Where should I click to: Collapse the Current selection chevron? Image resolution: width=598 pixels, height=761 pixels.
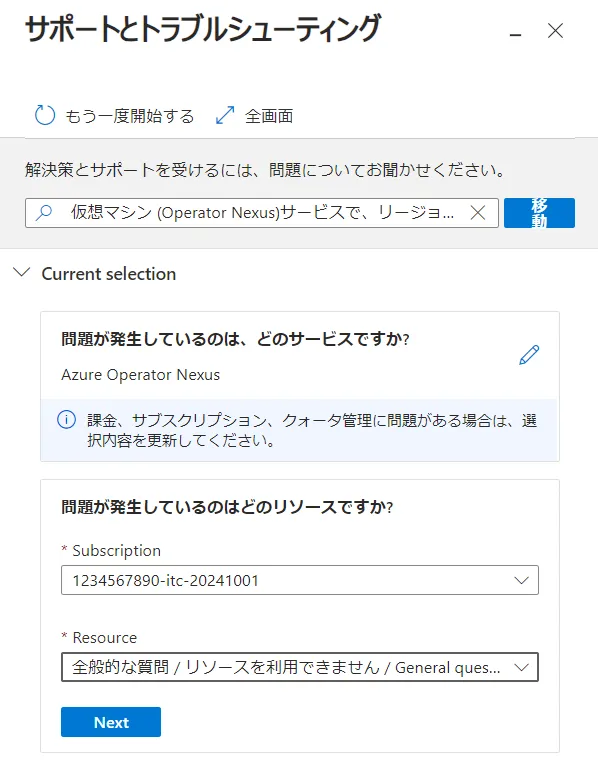[21, 272]
